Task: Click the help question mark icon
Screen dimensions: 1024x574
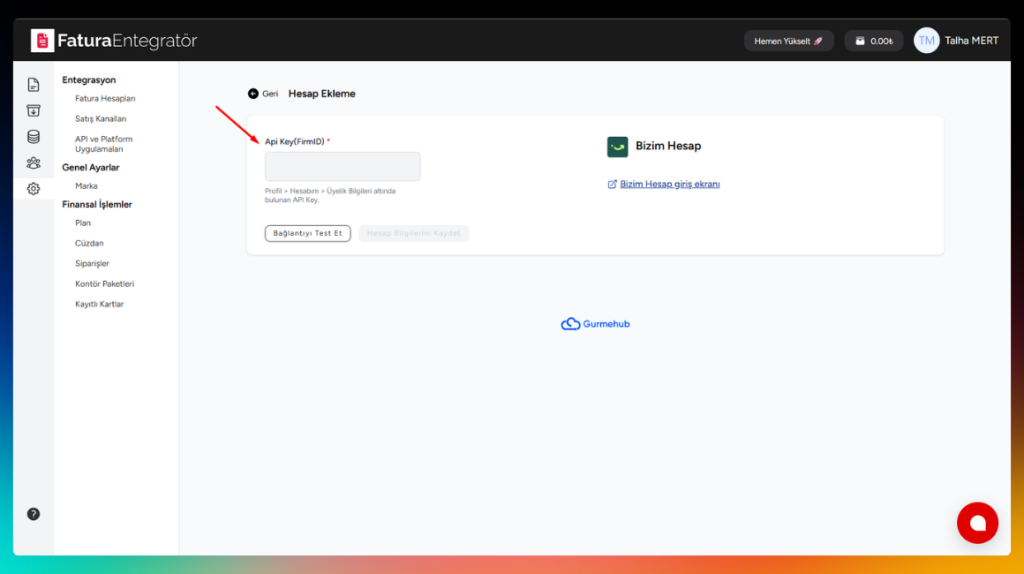Action: click(x=33, y=514)
